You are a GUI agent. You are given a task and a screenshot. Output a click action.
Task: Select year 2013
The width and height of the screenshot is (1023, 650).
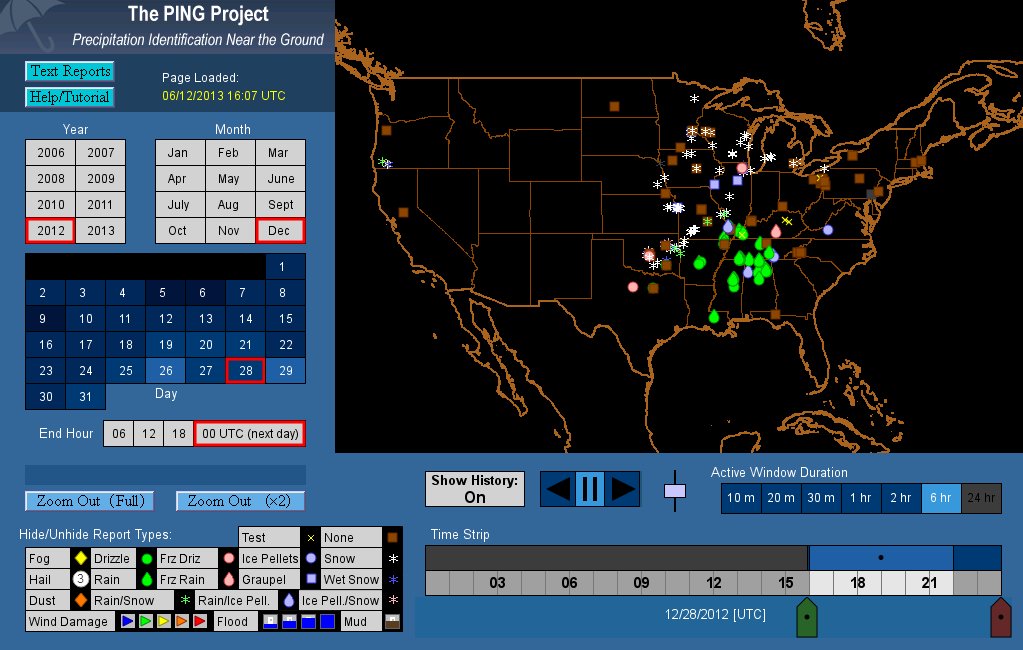[x=101, y=231]
